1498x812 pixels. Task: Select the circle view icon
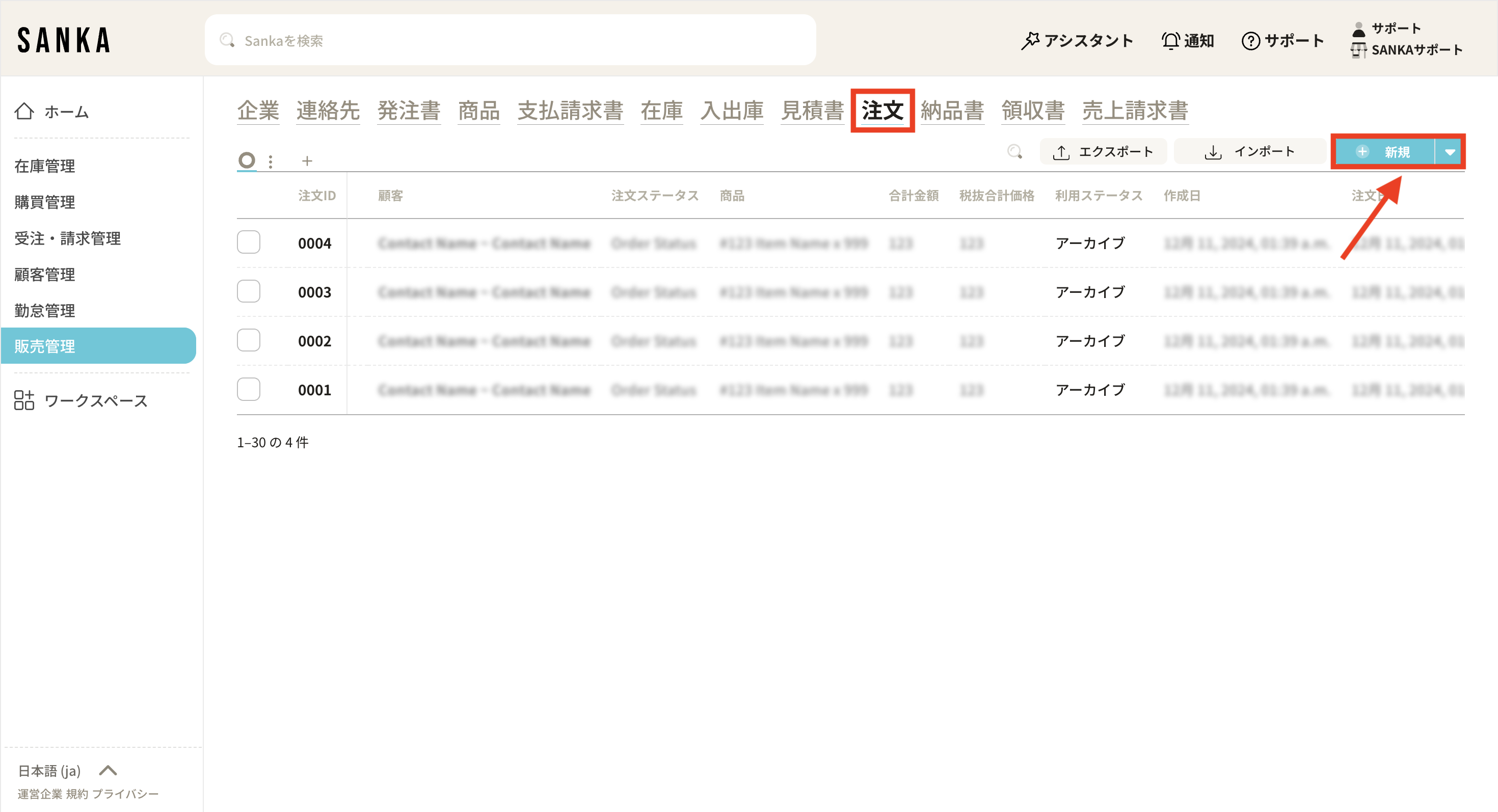pos(247,160)
